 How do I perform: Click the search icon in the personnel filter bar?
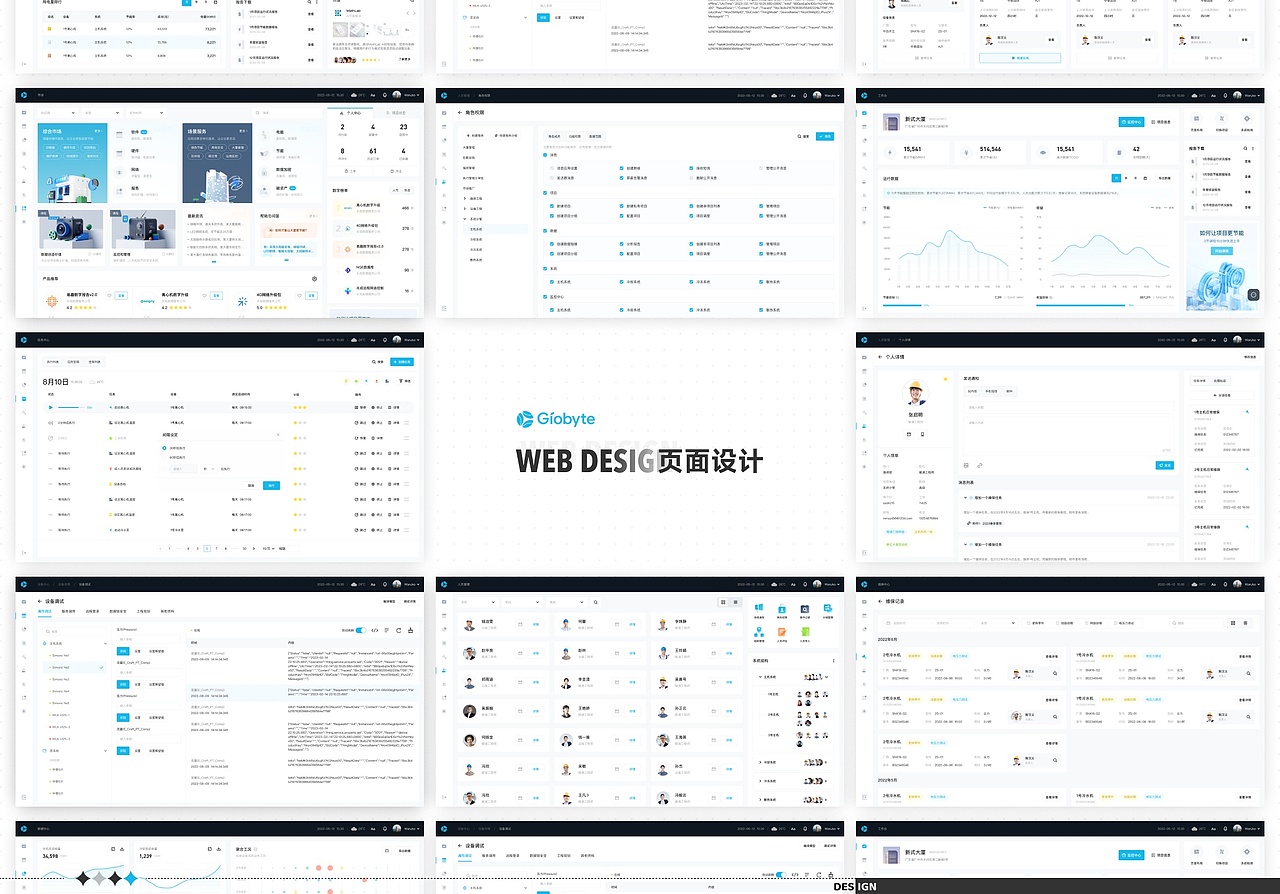596,602
